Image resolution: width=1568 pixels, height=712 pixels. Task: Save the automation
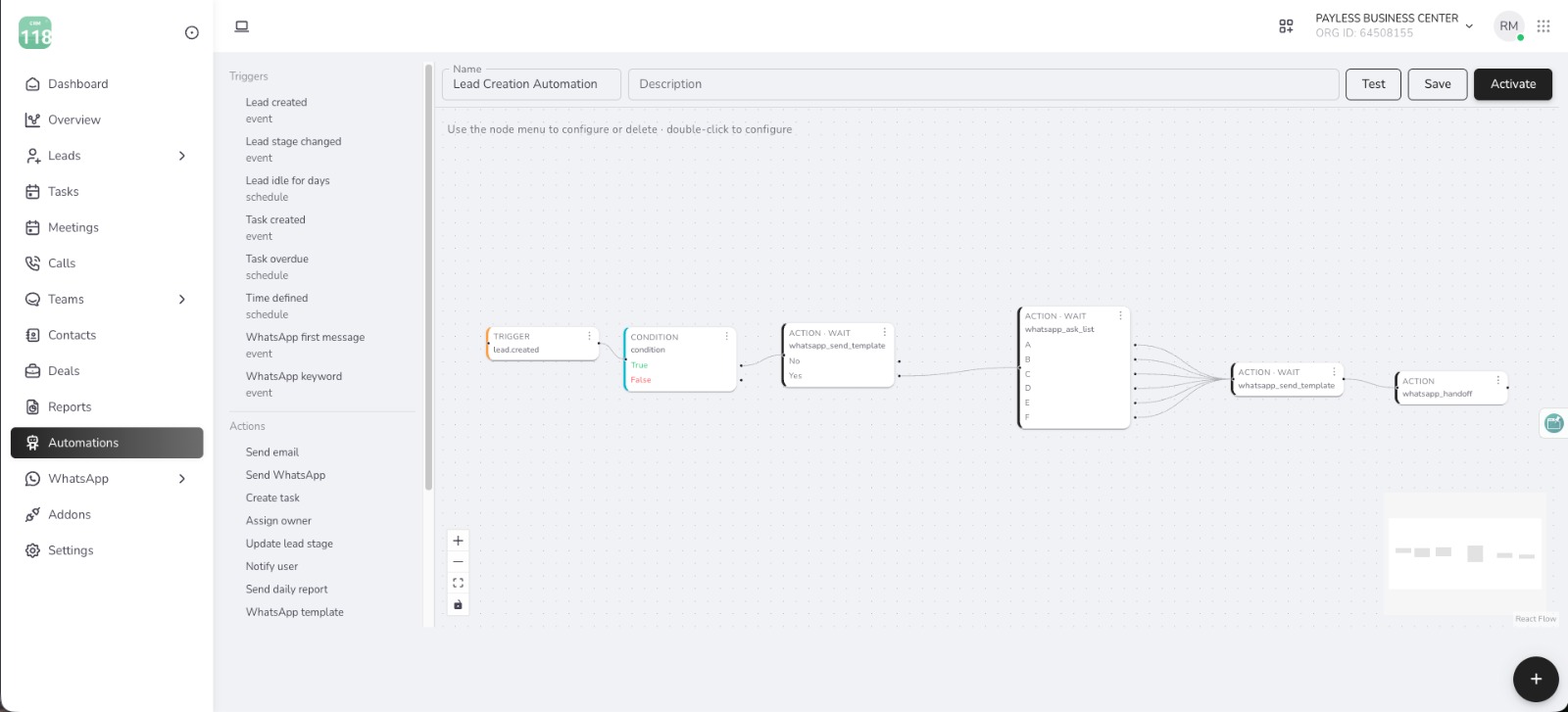coord(1438,84)
